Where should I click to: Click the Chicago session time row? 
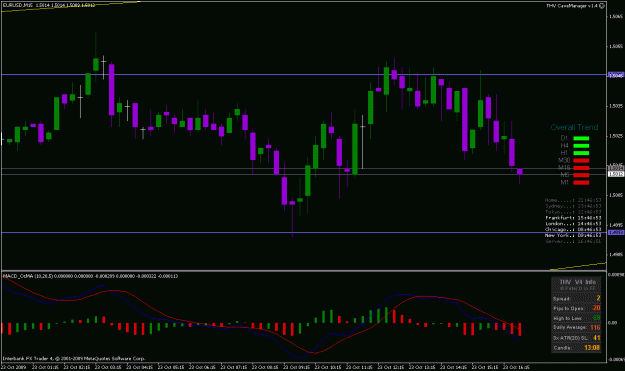[x=573, y=230]
